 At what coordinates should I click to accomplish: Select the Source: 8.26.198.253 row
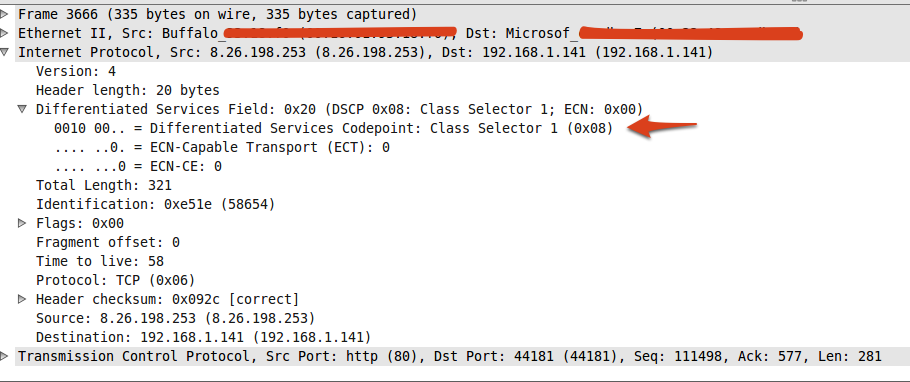pyautogui.click(x=175, y=318)
